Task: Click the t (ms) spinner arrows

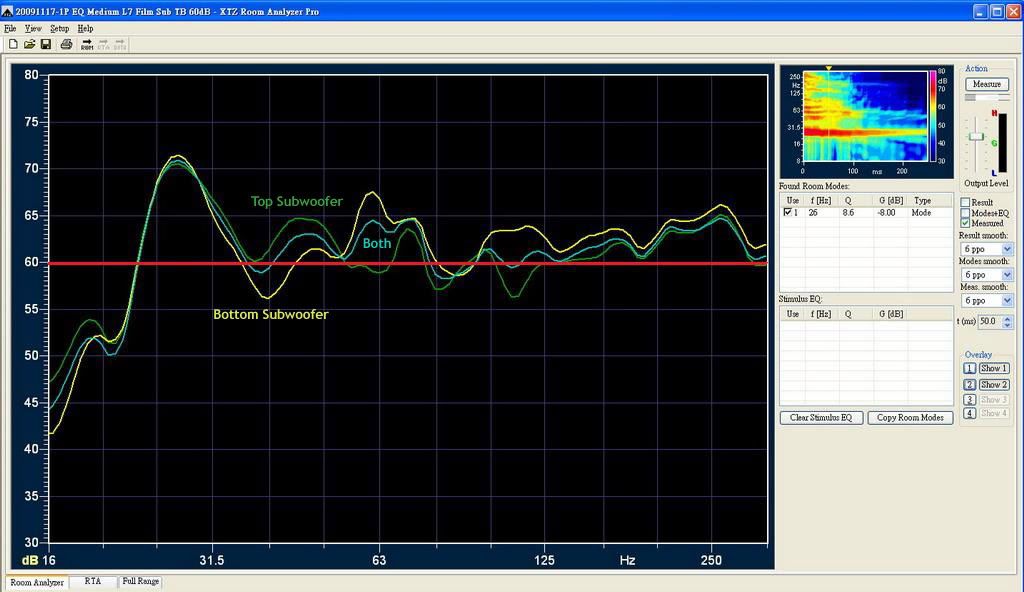Action: [1008, 321]
